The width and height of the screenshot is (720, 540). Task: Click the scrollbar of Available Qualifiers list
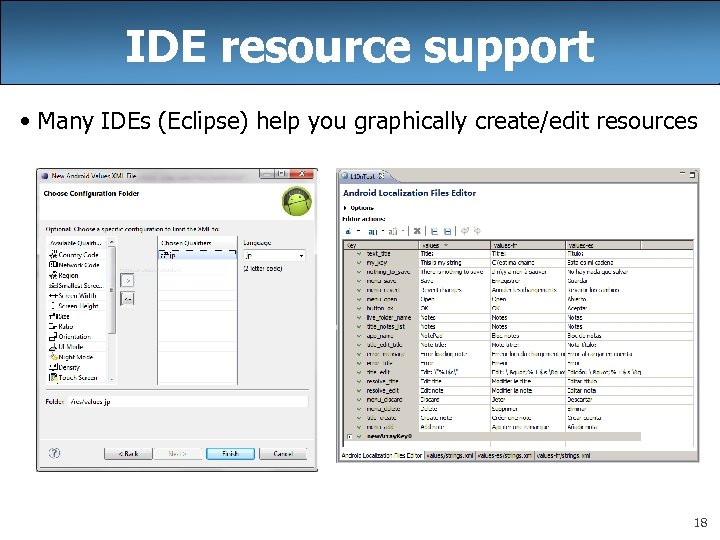click(112, 290)
